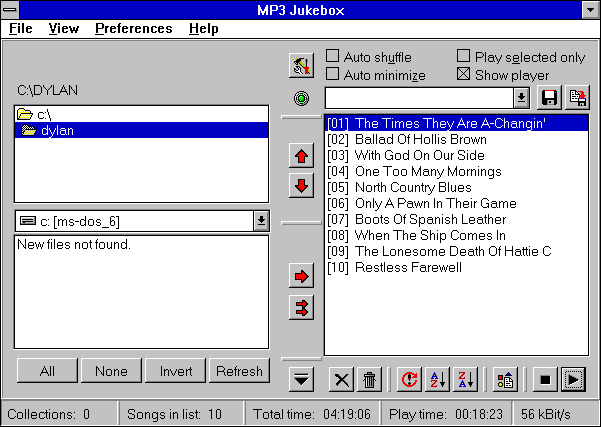Open the Preferences menu
Screen dimensions: 601x427
tap(134, 28)
